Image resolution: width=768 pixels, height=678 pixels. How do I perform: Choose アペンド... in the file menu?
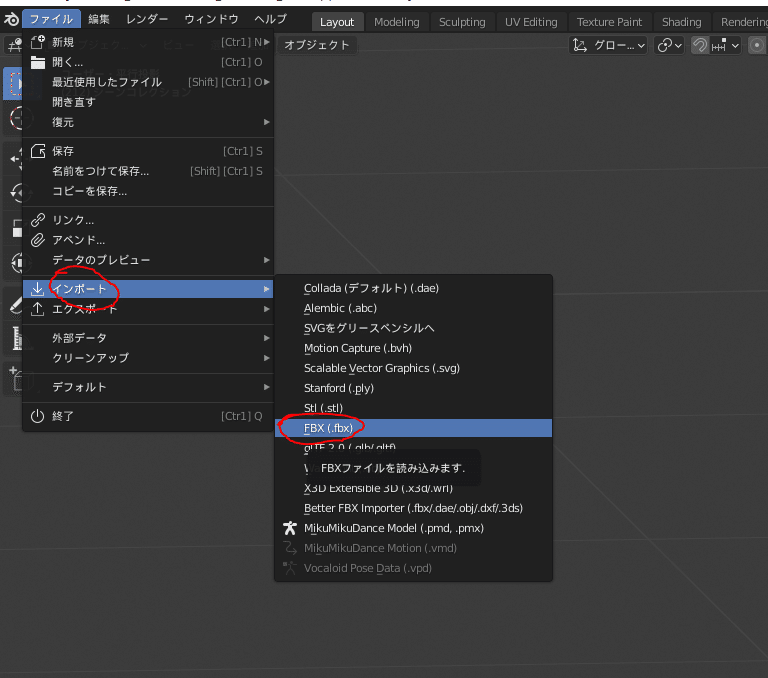[x=148, y=240]
